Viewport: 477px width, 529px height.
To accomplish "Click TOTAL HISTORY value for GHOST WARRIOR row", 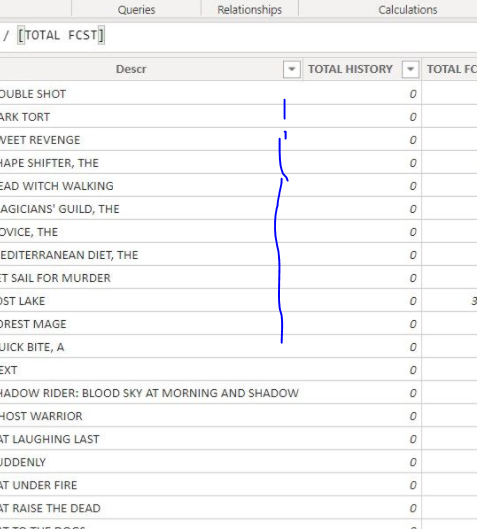I will pos(362,416).
